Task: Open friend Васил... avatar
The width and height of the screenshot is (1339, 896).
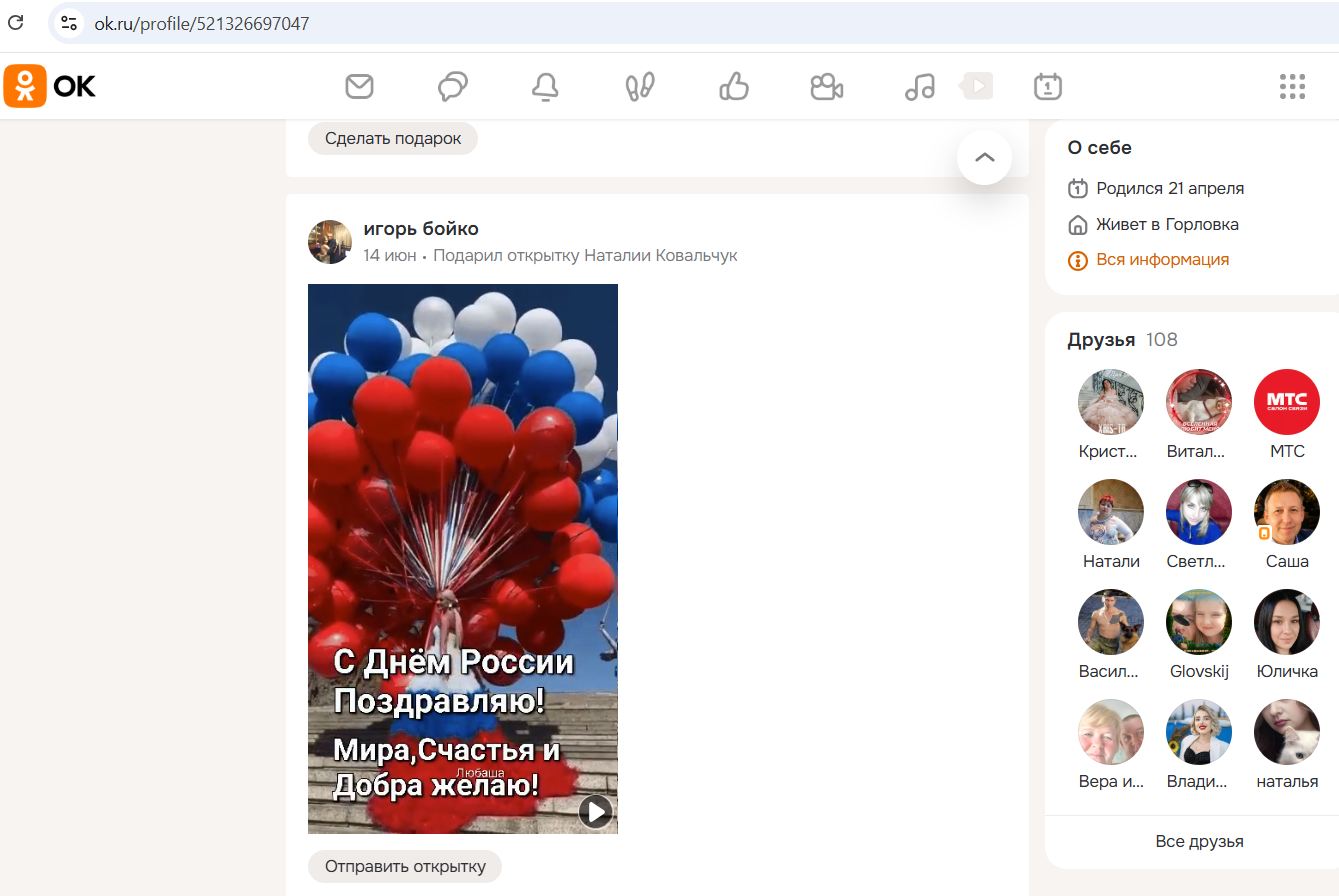Action: pyautogui.click(x=1111, y=622)
